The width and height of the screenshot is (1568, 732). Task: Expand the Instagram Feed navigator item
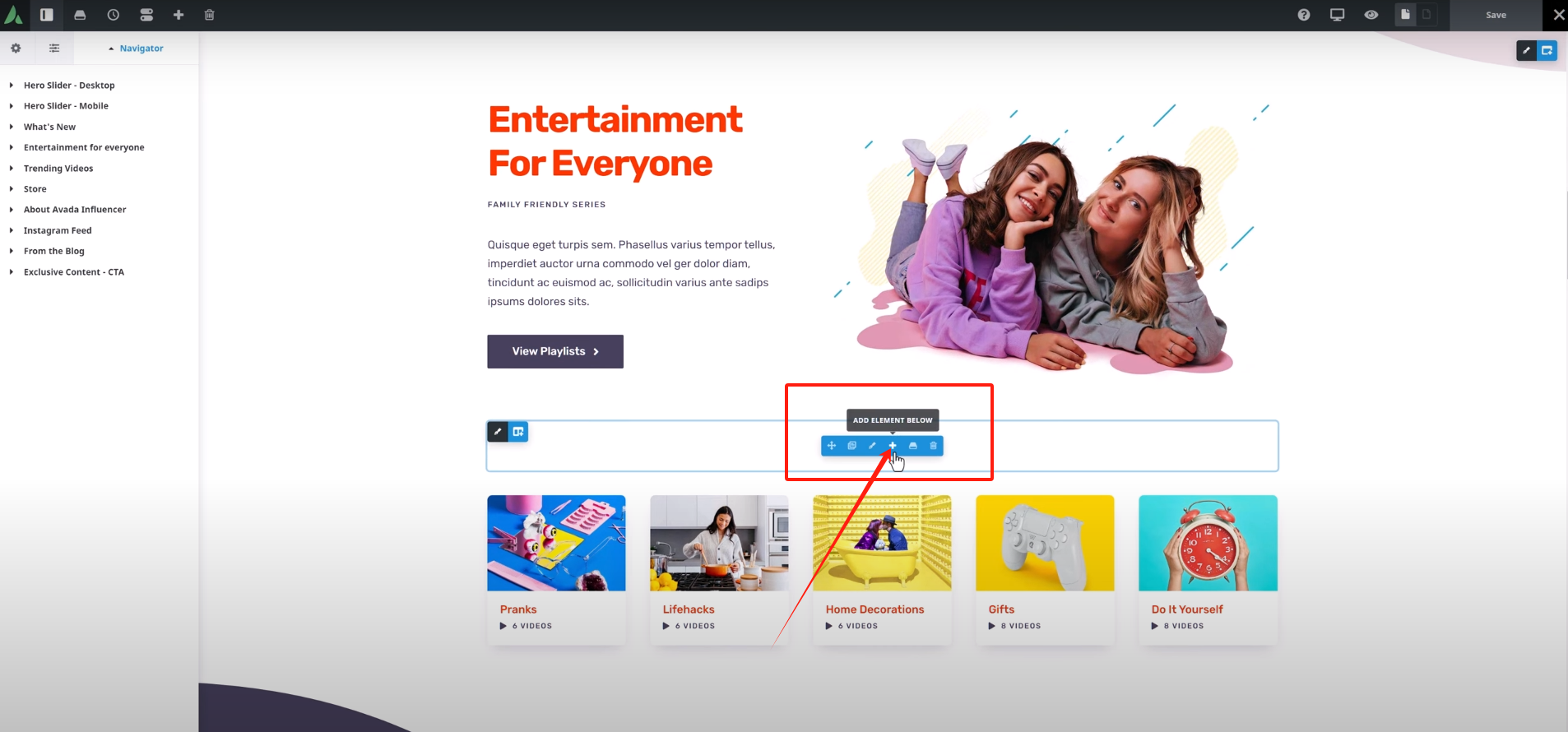(x=12, y=231)
